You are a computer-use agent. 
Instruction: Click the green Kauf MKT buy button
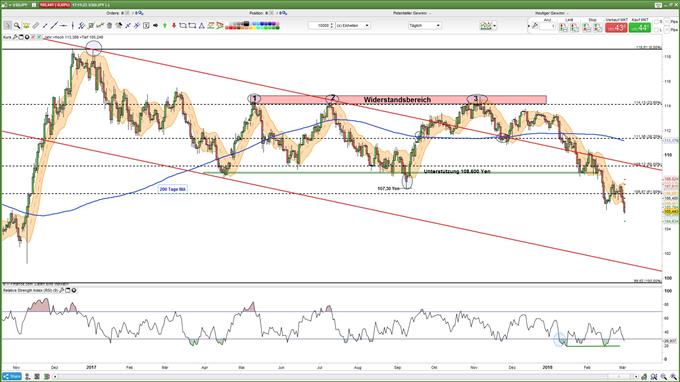tap(640, 28)
